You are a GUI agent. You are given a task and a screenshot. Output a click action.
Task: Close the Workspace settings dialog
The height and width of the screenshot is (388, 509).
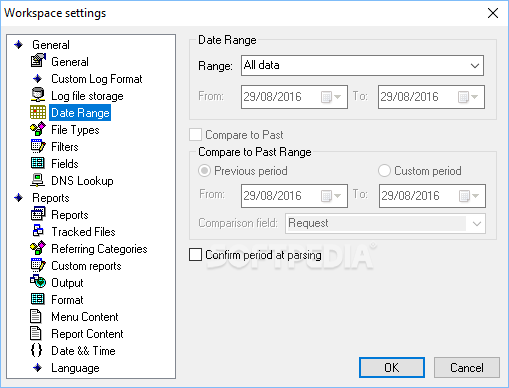tap(493, 13)
